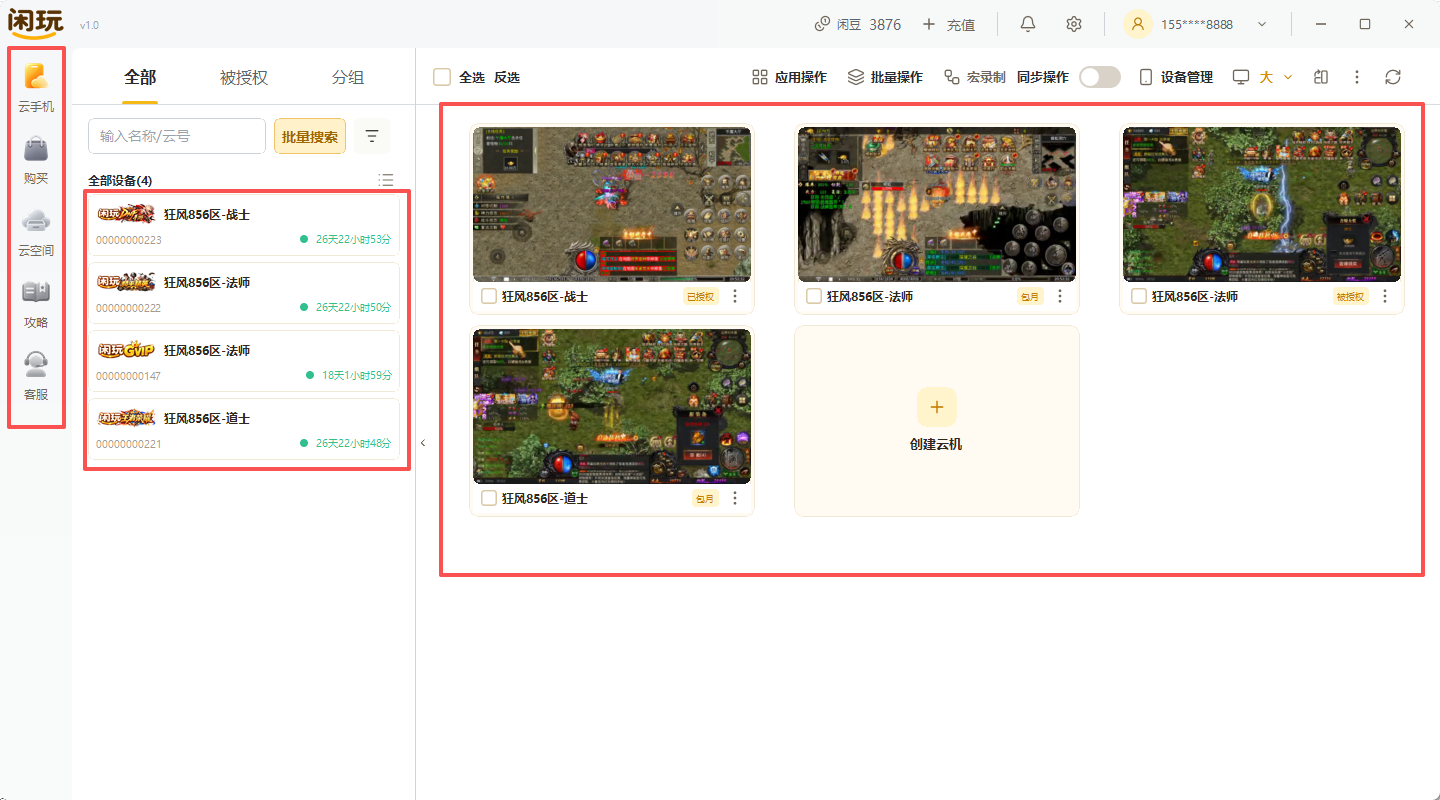
Task: Refresh the device grid
Action: pos(1393,77)
